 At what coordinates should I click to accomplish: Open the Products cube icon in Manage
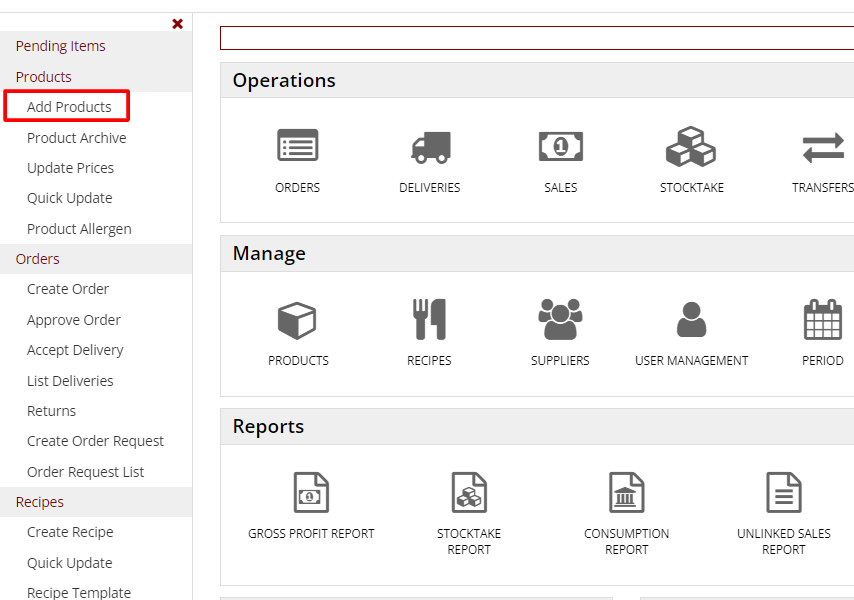point(297,320)
